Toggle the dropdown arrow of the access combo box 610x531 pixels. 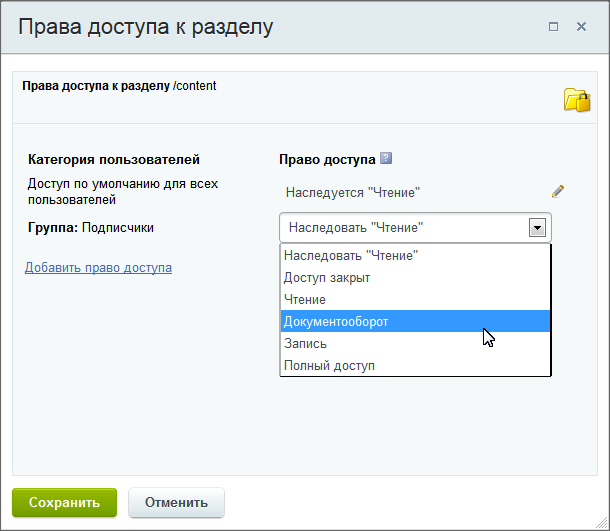537,228
